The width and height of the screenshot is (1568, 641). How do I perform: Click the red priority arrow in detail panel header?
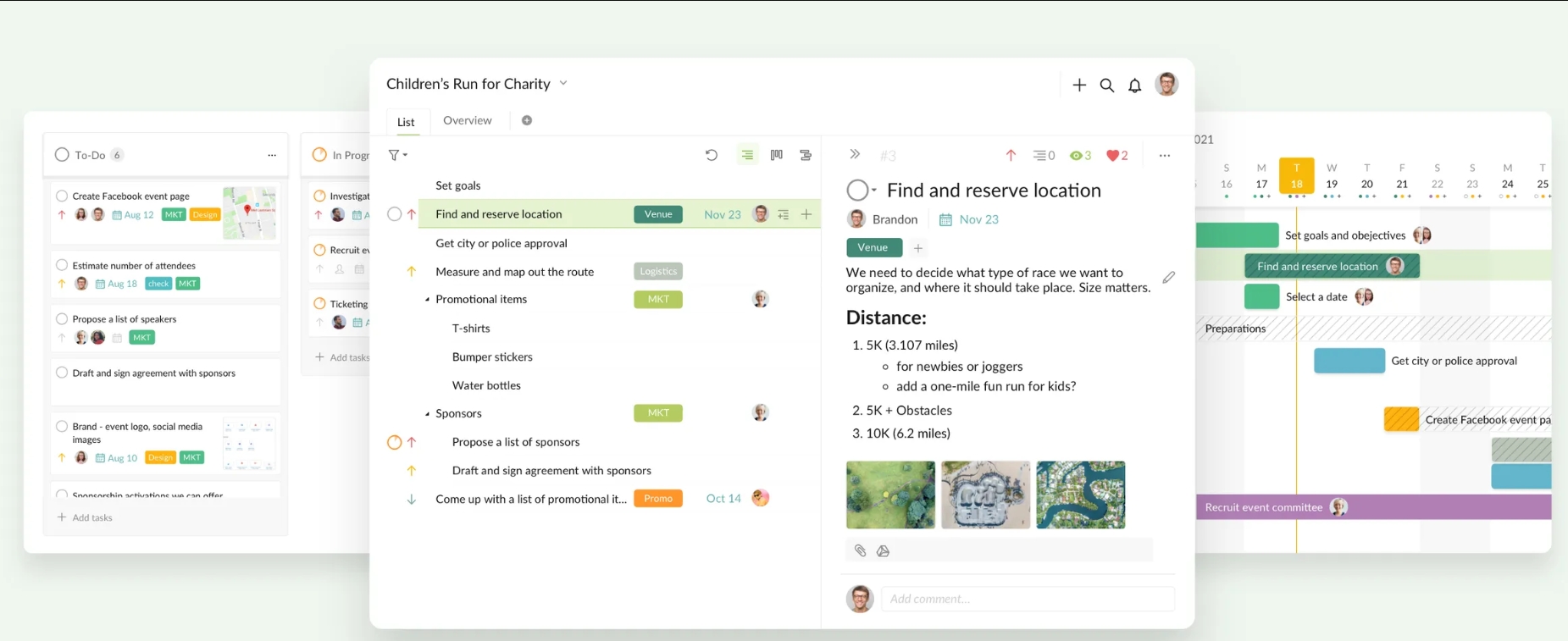coord(1011,155)
